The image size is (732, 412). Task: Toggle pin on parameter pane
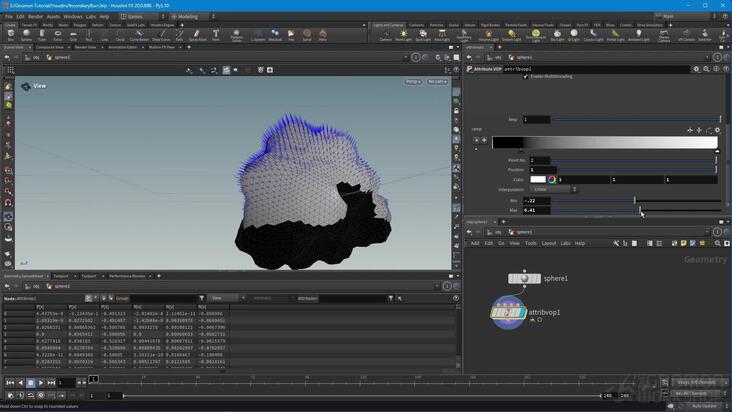pos(717,57)
